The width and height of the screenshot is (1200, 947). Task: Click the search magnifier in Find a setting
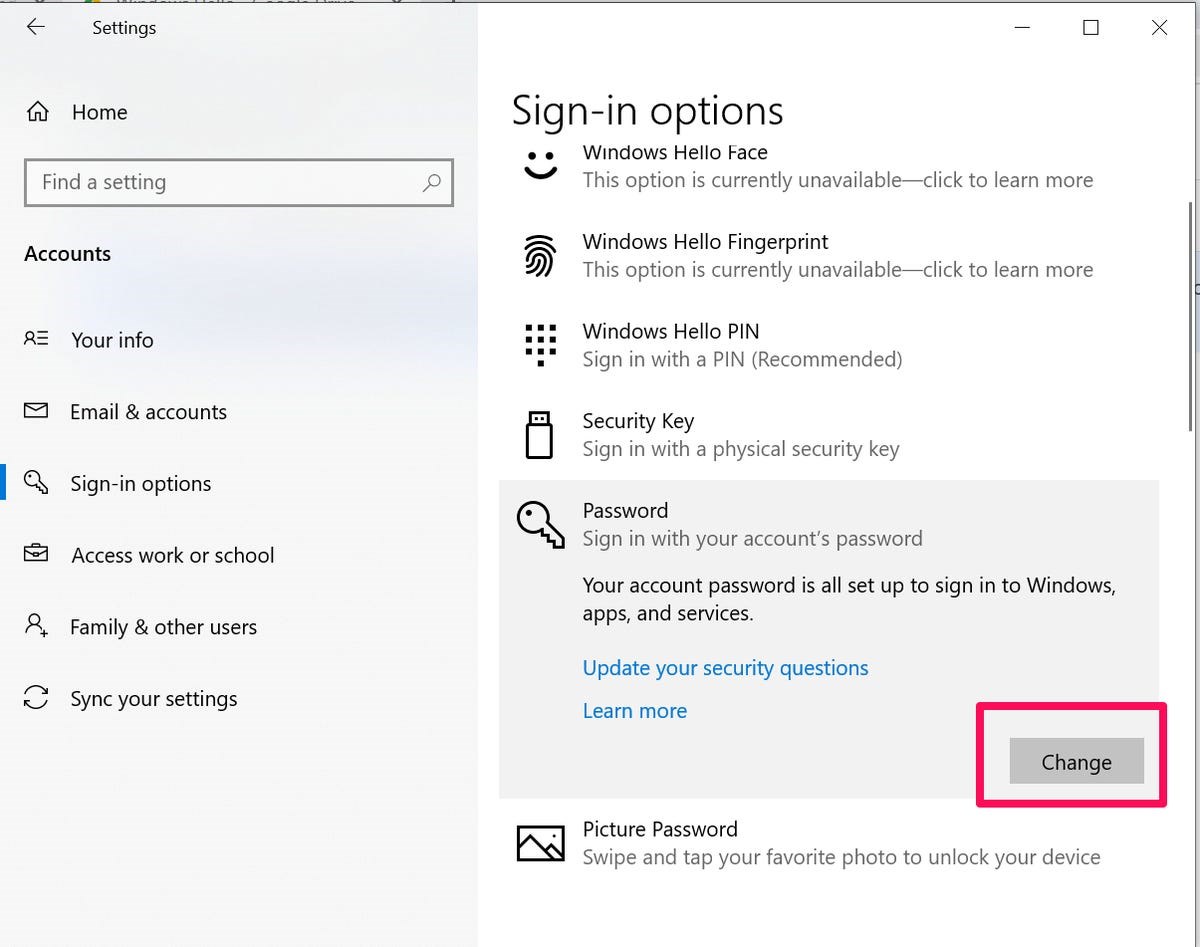point(431,183)
